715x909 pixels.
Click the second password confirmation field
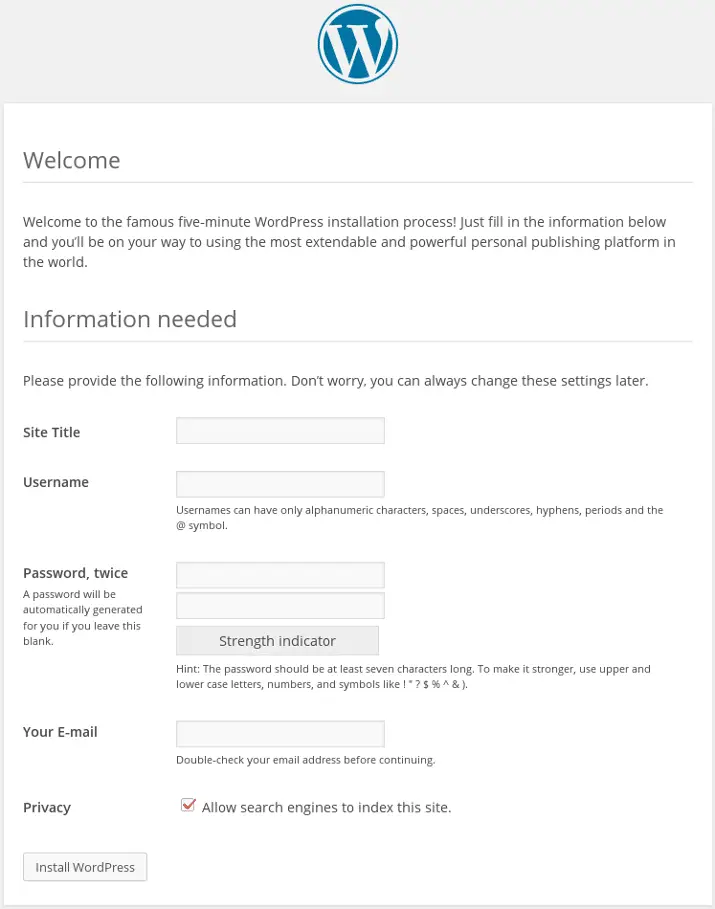280,605
